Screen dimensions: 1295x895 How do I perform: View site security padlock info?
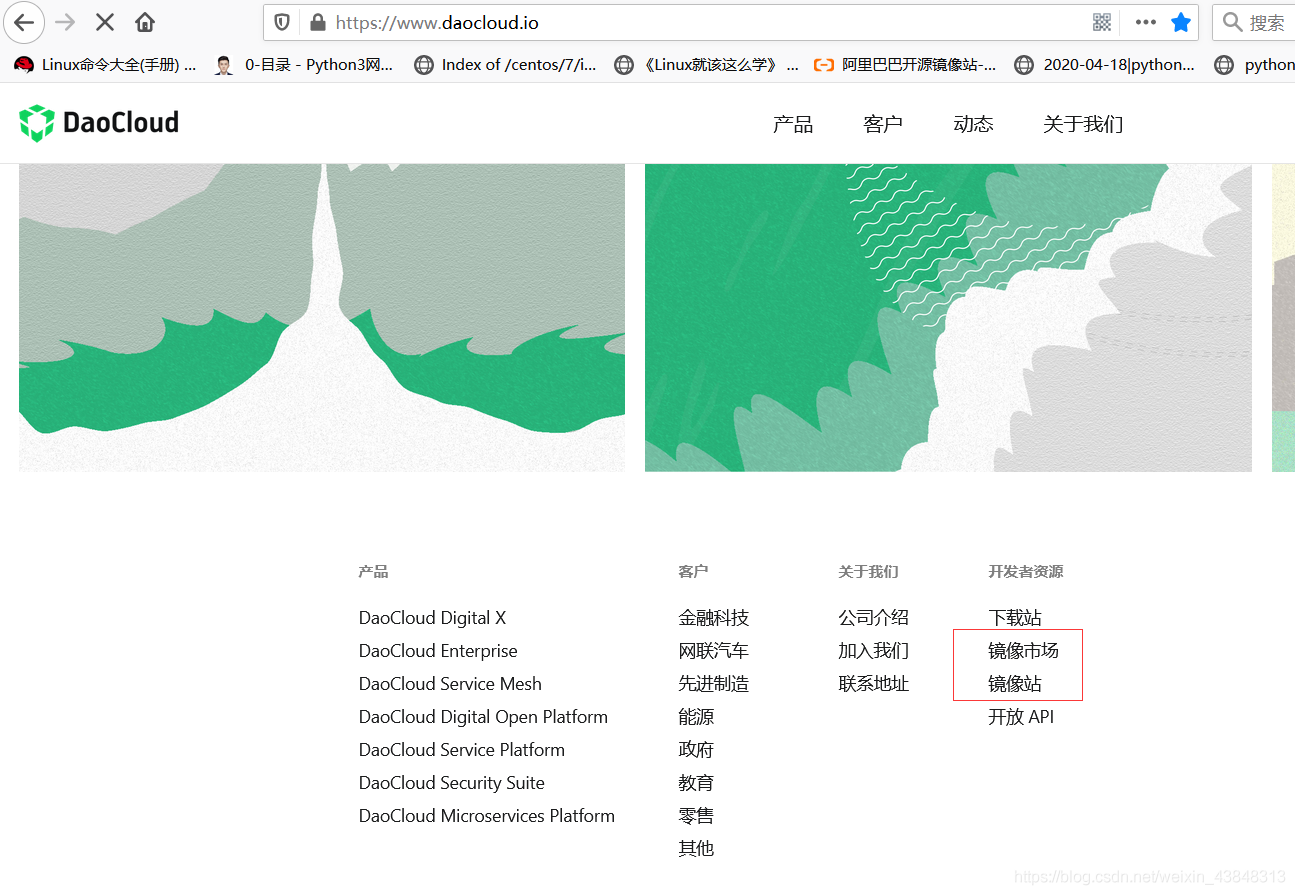(318, 22)
